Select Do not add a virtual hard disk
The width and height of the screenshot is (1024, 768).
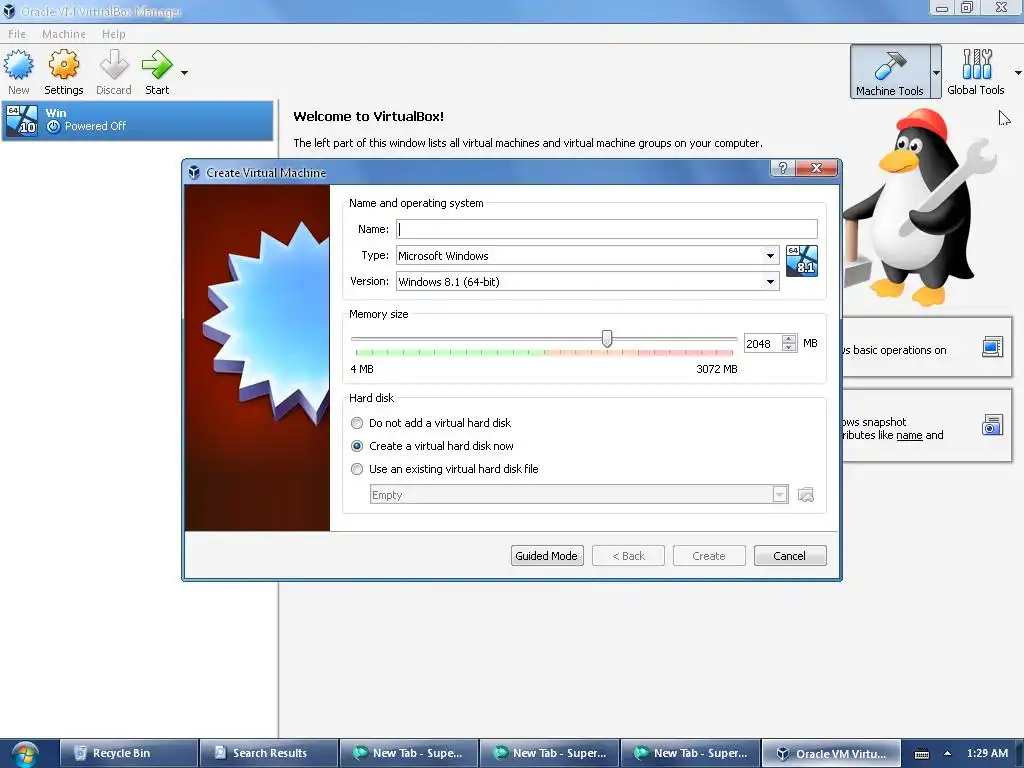pyautogui.click(x=431, y=423)
